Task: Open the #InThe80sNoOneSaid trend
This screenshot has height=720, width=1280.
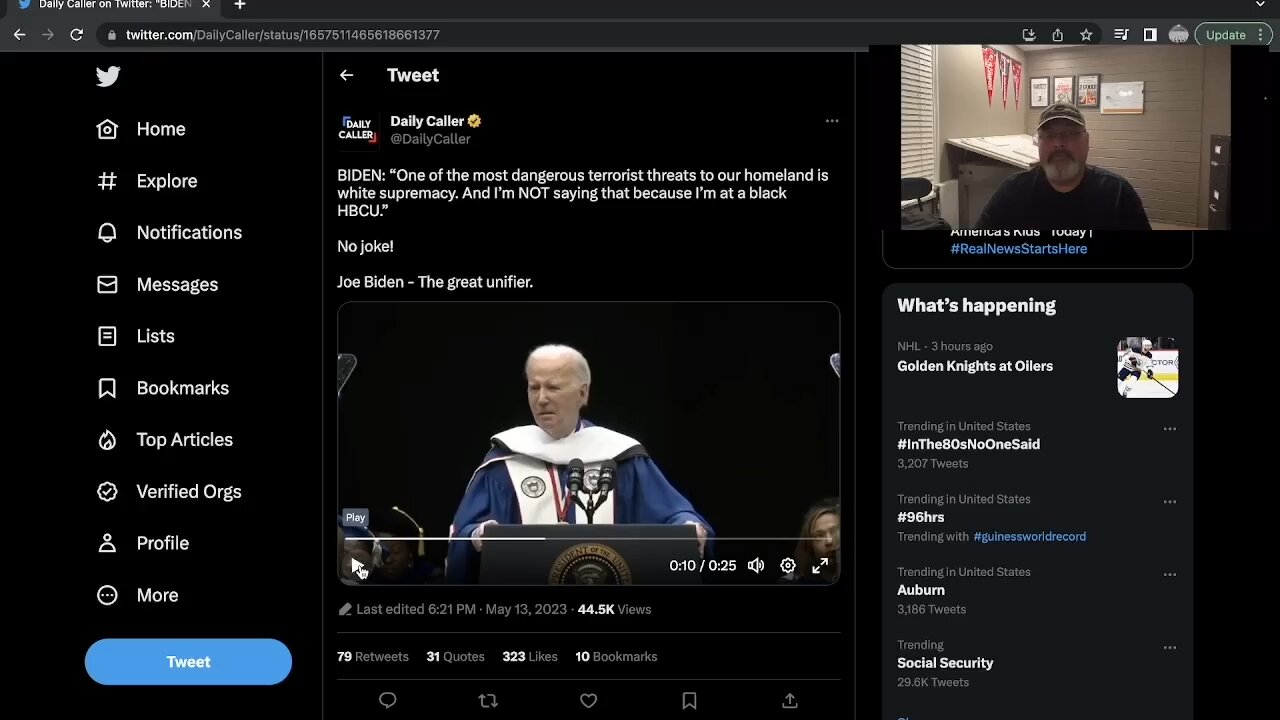Action: click(x=968, y=444)
